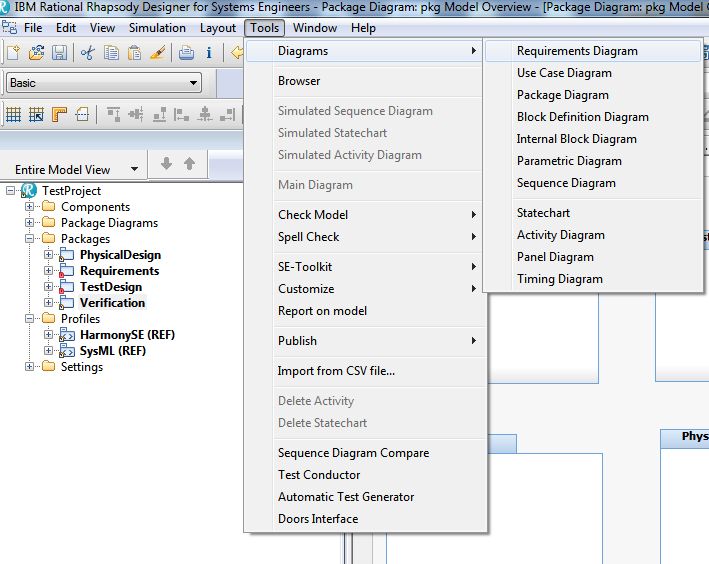This screenshot has height=564, width=709.
Task: Click the blue info 'i' icon
Action: pos(209,53)
